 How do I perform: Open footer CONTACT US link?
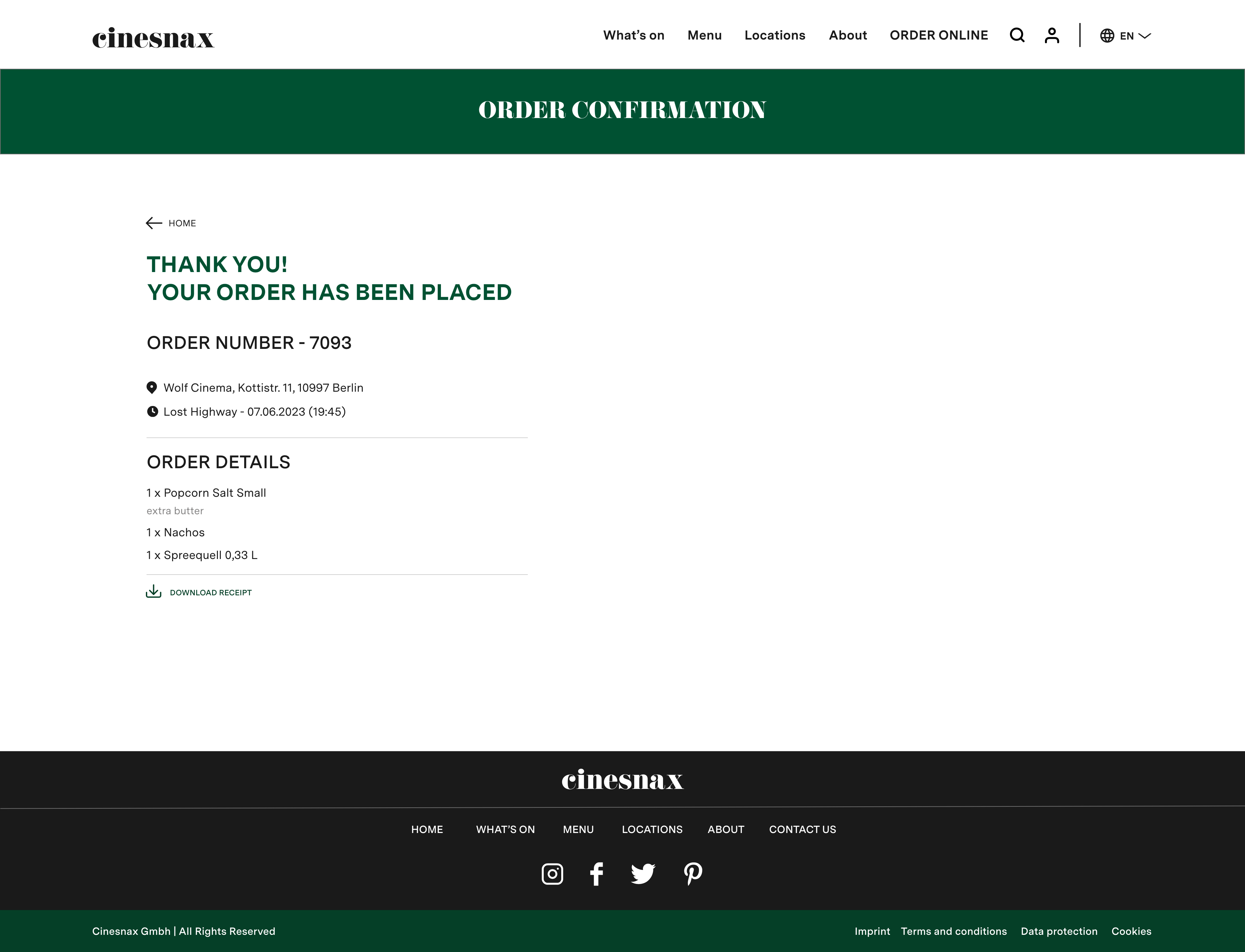pos(802,830)
